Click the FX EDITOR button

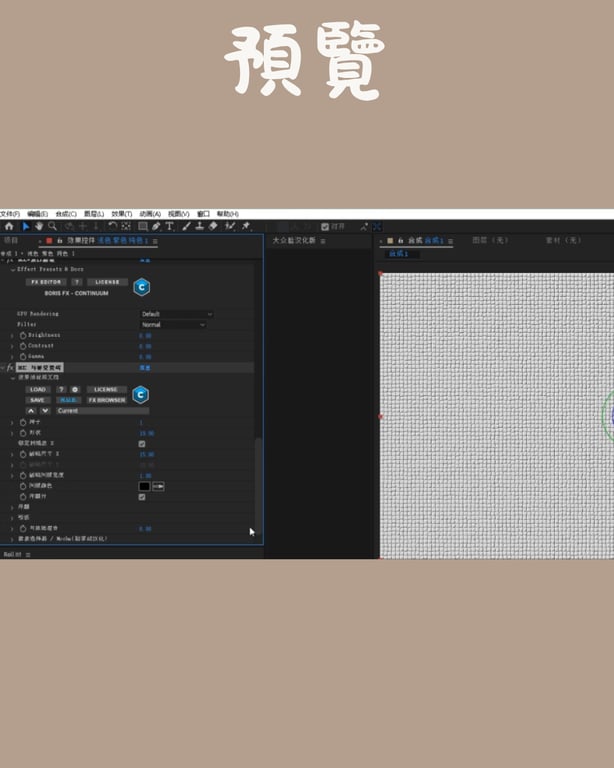point(46,282)
